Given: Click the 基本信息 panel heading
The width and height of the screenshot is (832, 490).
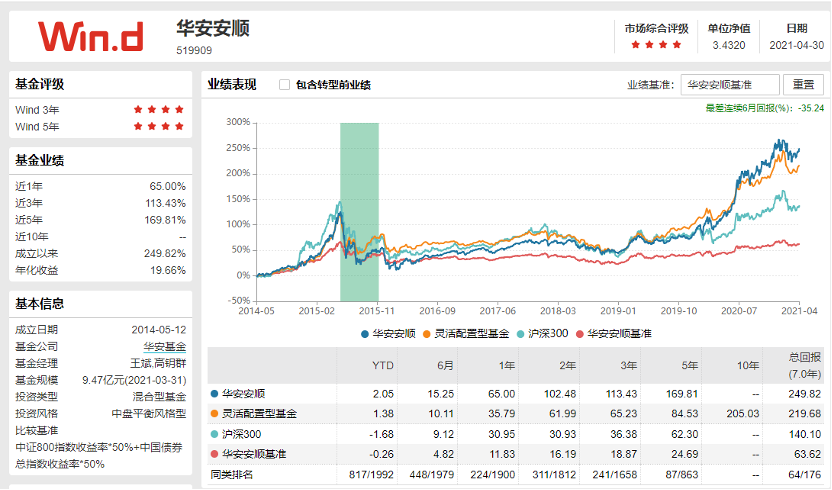Looking at the screenshot, I should click(40, 304).
